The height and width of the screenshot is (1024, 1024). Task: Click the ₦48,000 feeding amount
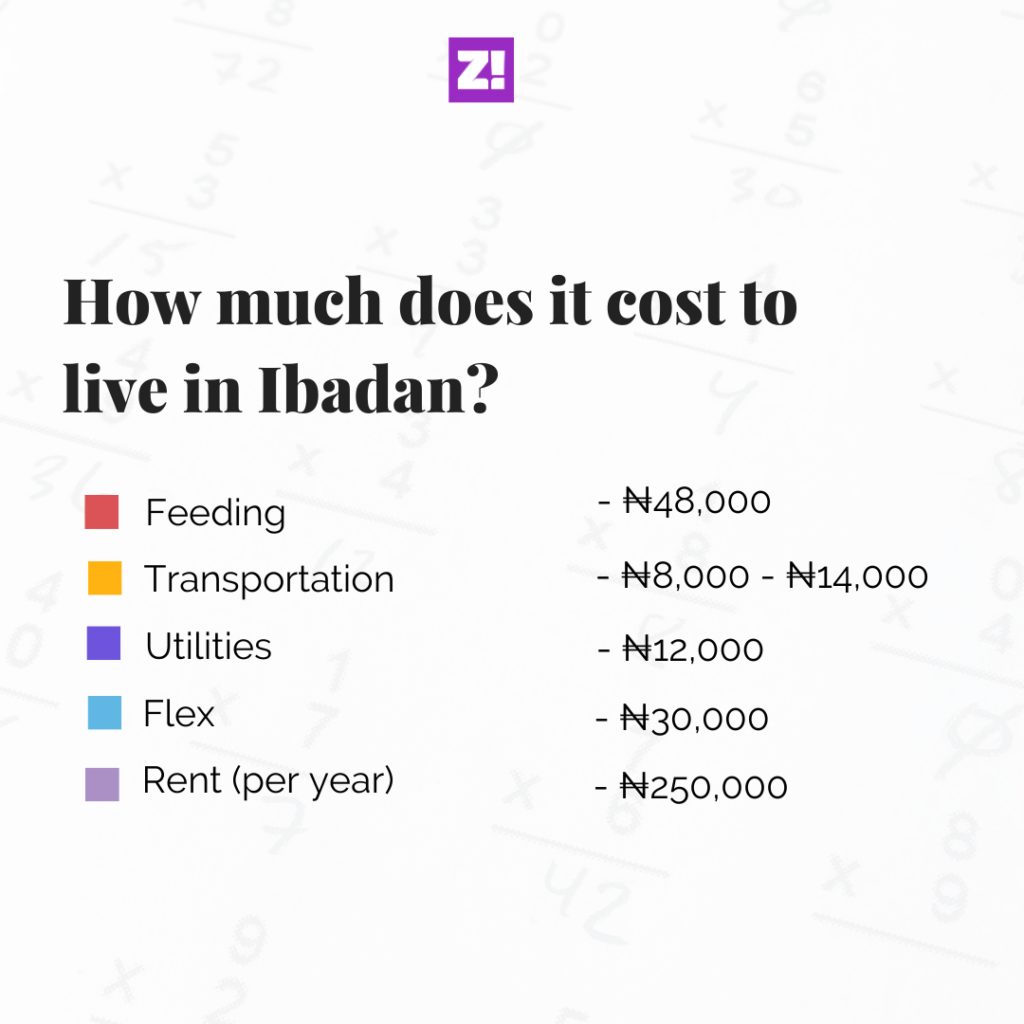pos(697,501)
